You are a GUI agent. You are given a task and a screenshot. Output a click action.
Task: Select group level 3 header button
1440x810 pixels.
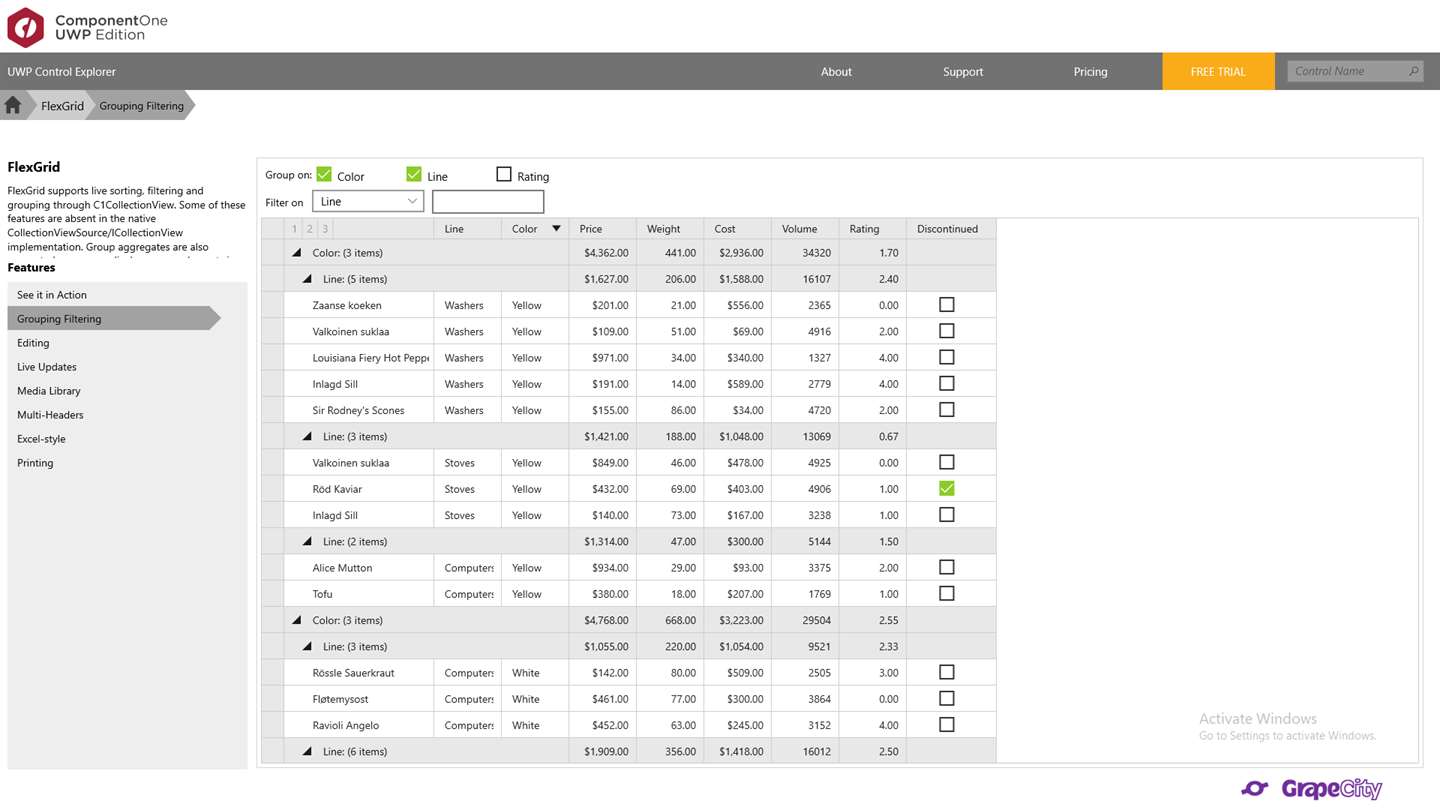coord(325,229)
